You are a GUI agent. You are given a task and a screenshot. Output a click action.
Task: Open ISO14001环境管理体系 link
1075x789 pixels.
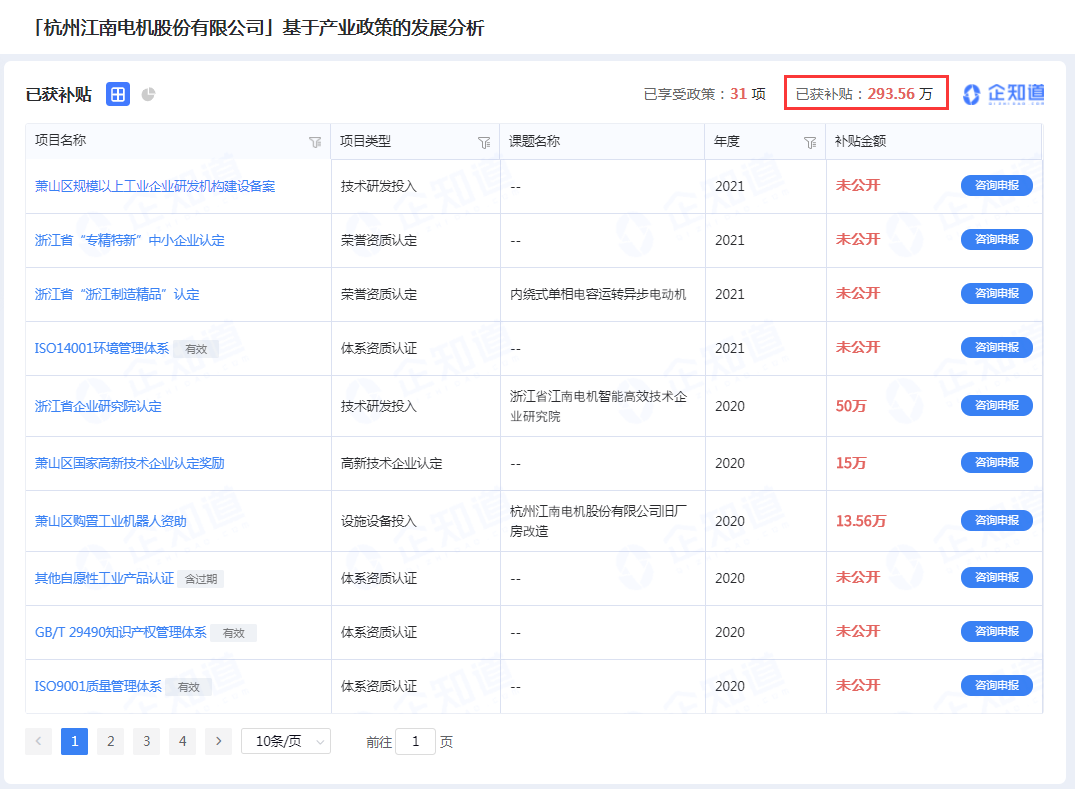101,348
